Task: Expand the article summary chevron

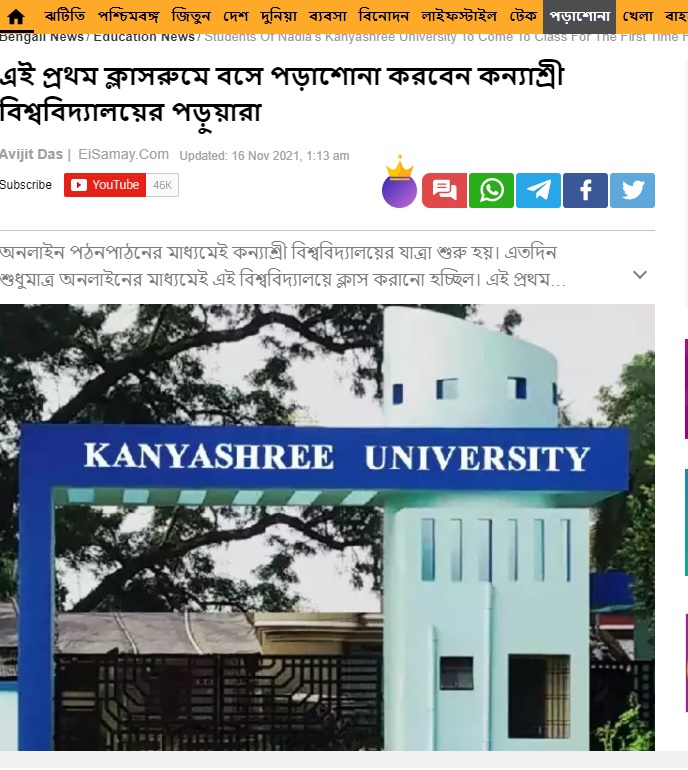Action: [639, 275]
